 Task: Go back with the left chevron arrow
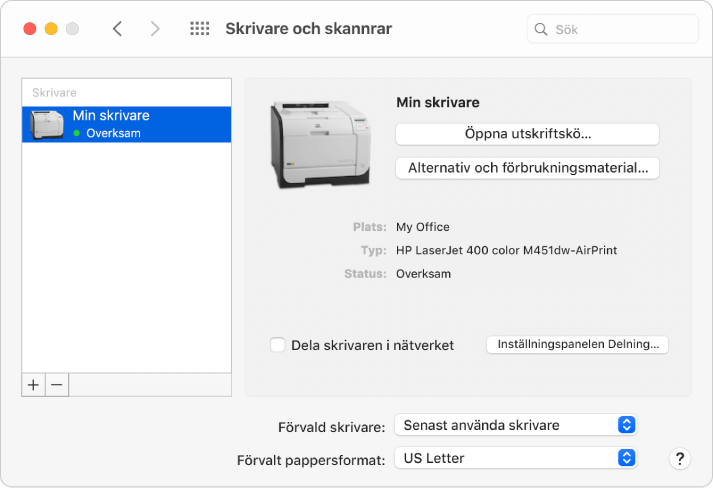[117, 29]
